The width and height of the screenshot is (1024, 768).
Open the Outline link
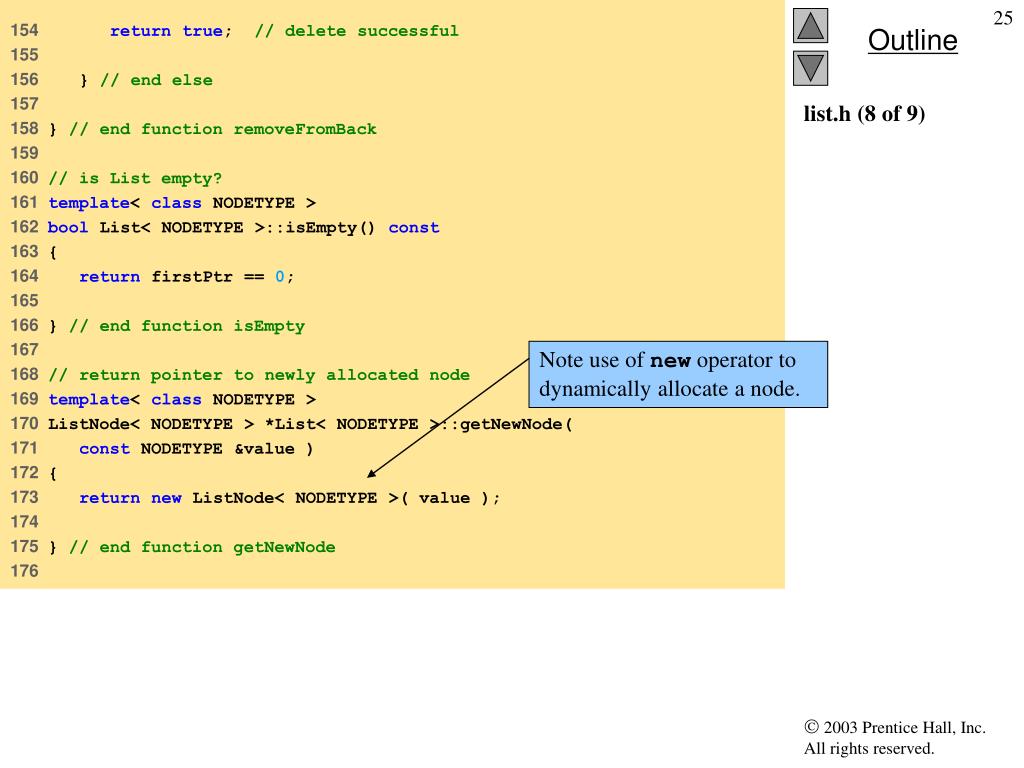(912, 40)
